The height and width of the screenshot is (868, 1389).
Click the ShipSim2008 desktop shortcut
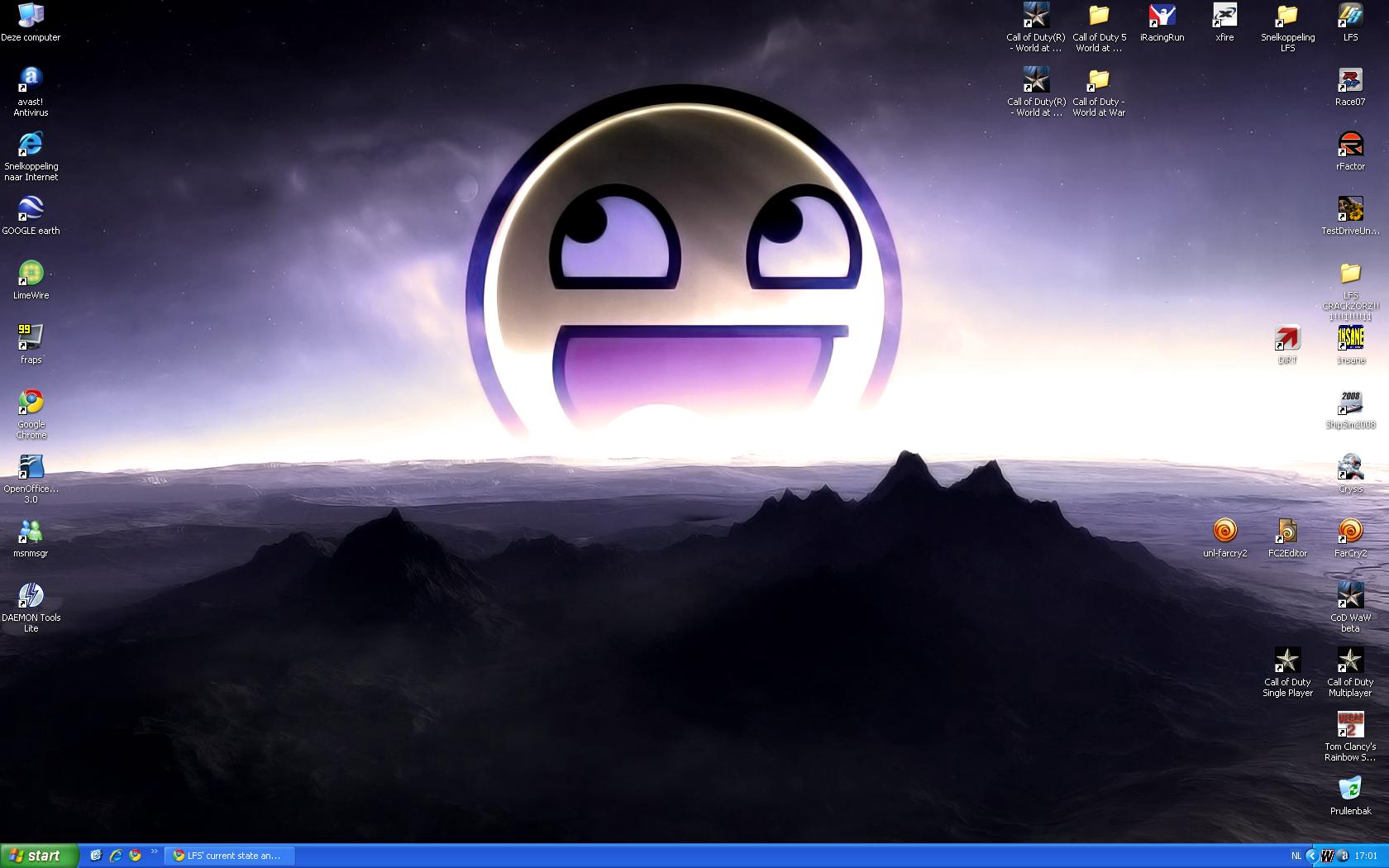pyautogui.click(x=1350, y=409)
